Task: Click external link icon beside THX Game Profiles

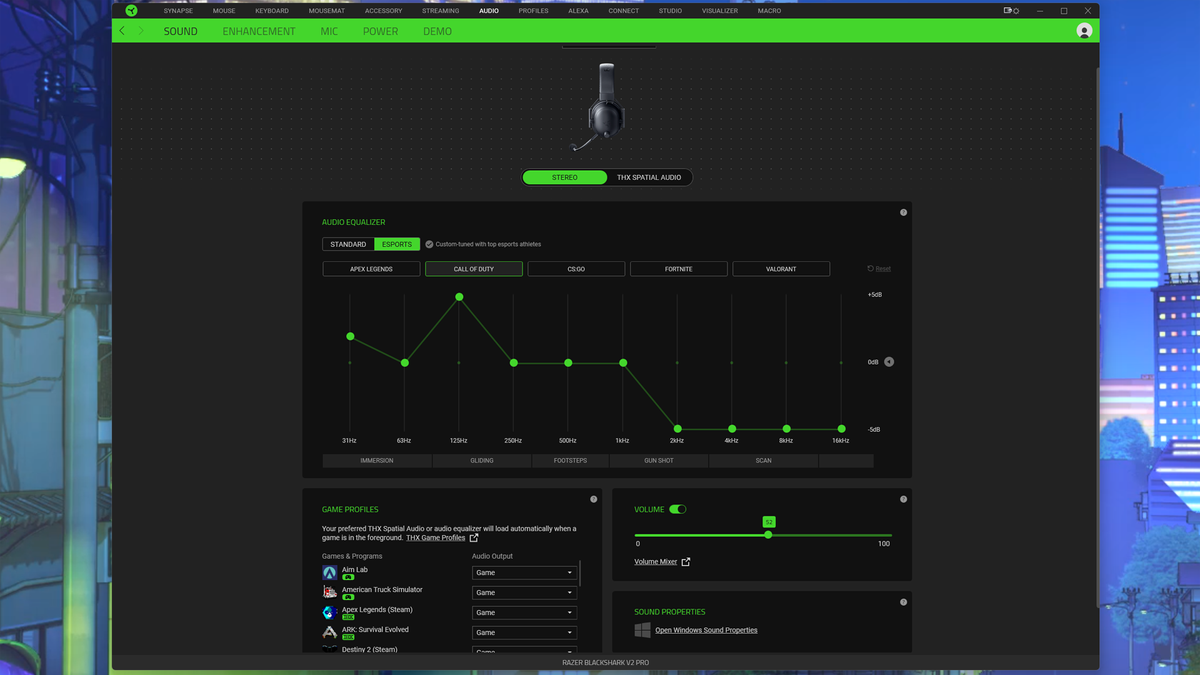Action: coord(474,538)
